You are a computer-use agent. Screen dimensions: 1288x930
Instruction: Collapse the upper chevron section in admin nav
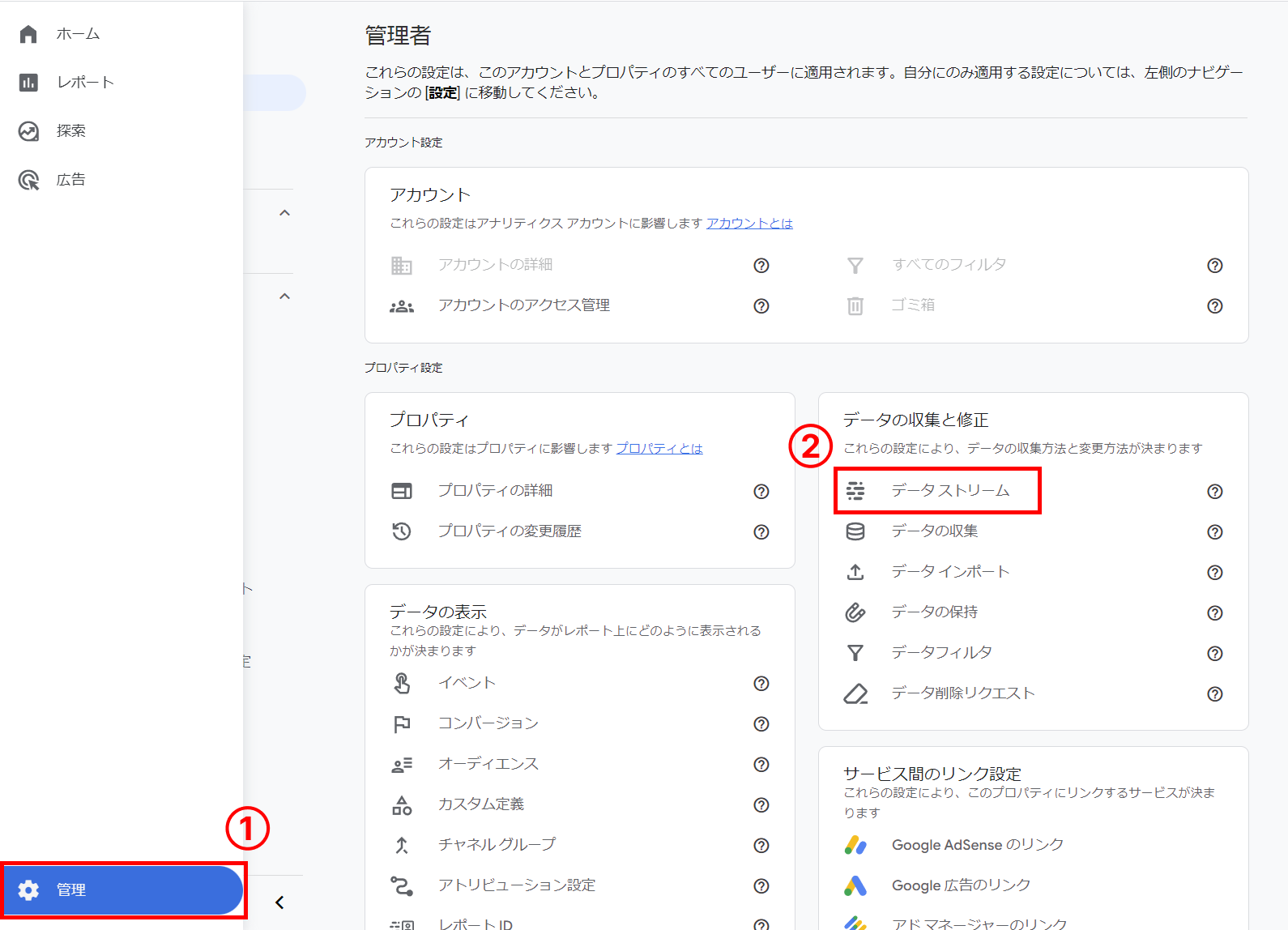pyautogui.click(x=284, y=213)
